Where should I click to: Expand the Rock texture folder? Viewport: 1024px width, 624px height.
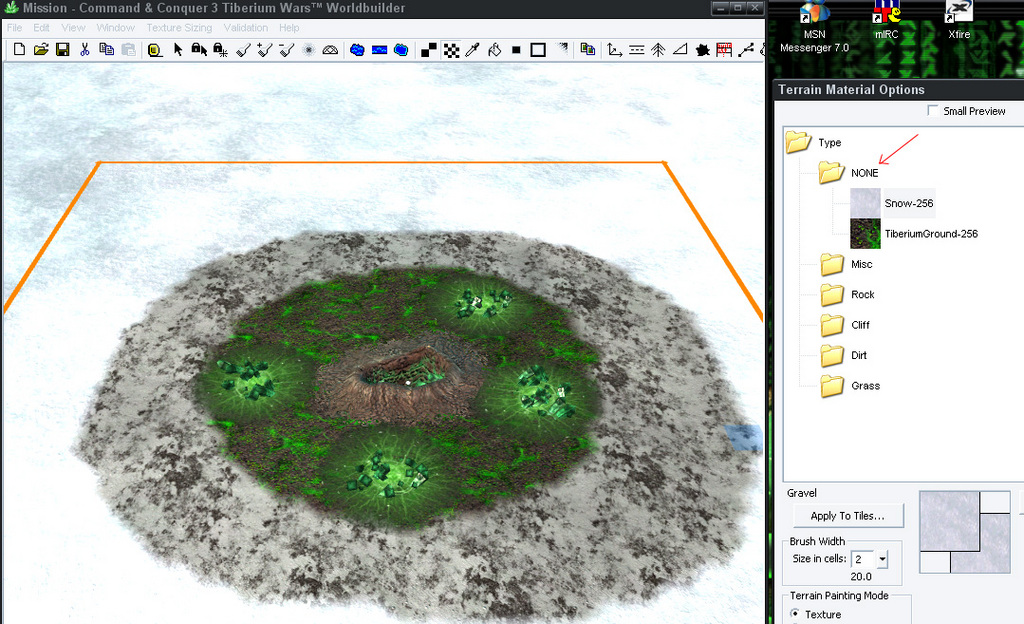(832, 294)
